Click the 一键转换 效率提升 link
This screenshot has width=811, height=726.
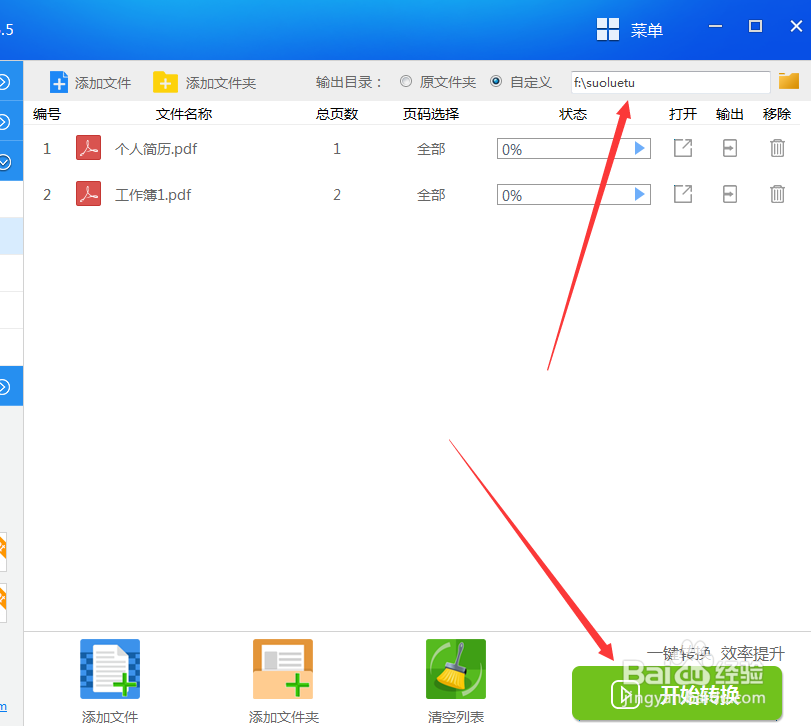[x=716, y=652]
